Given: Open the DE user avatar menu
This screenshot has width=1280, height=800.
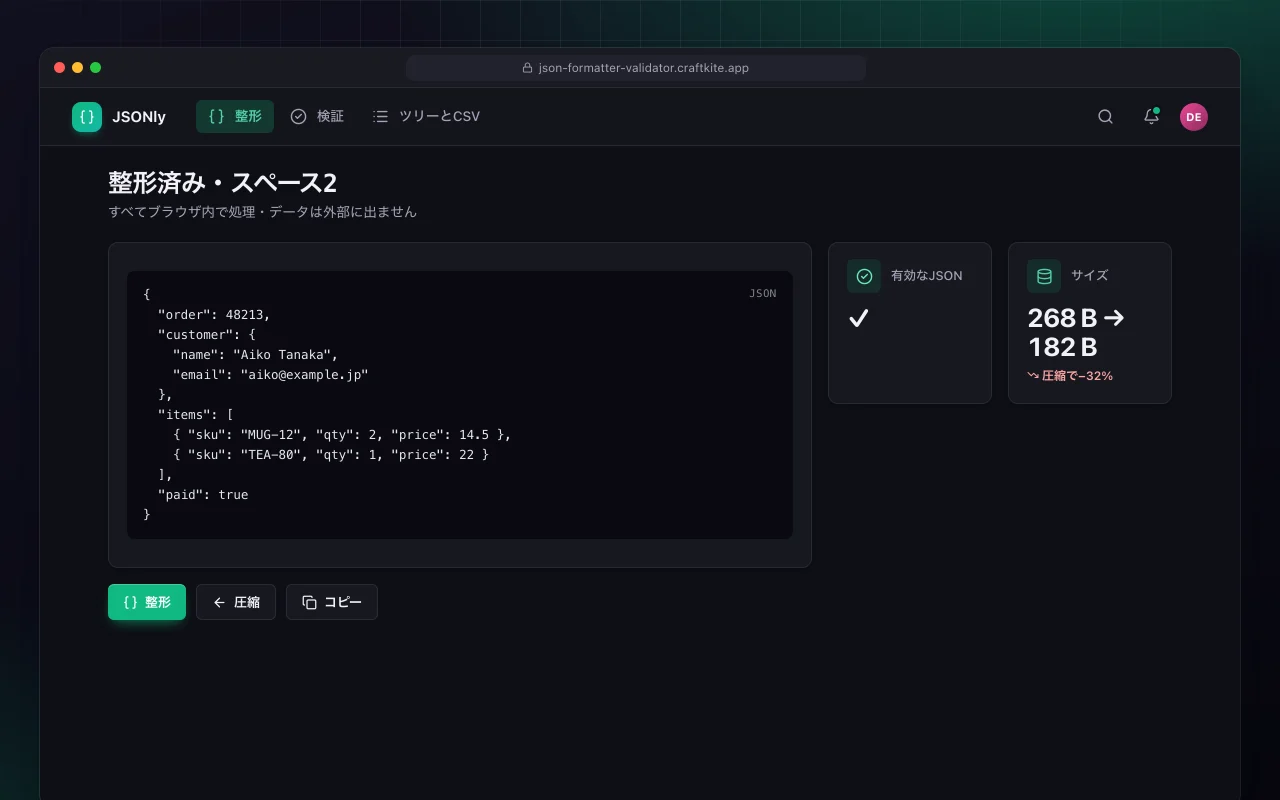Looking at the screenshot, I should coord(1193,117).
